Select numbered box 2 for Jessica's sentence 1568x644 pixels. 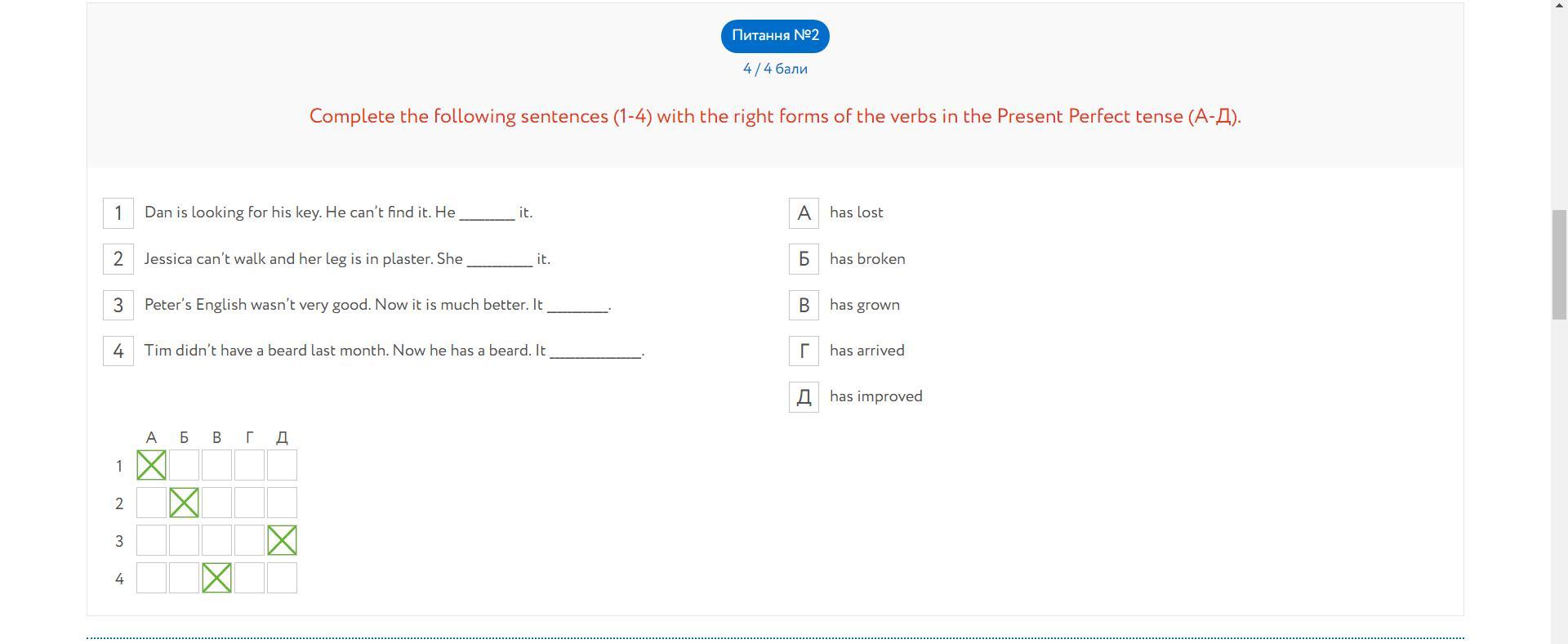118,259
